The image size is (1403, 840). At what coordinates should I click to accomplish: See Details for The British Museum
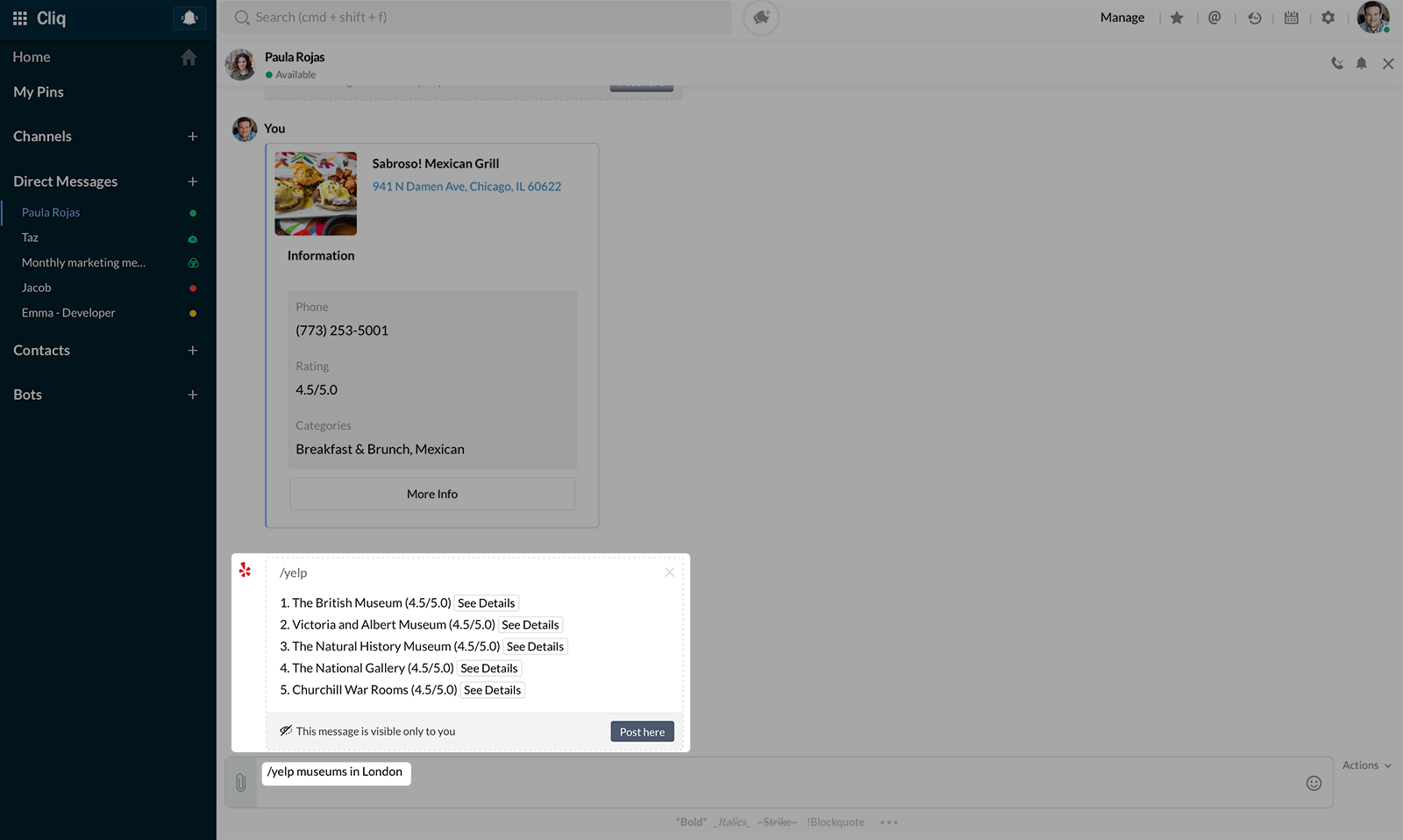(487, 603)
